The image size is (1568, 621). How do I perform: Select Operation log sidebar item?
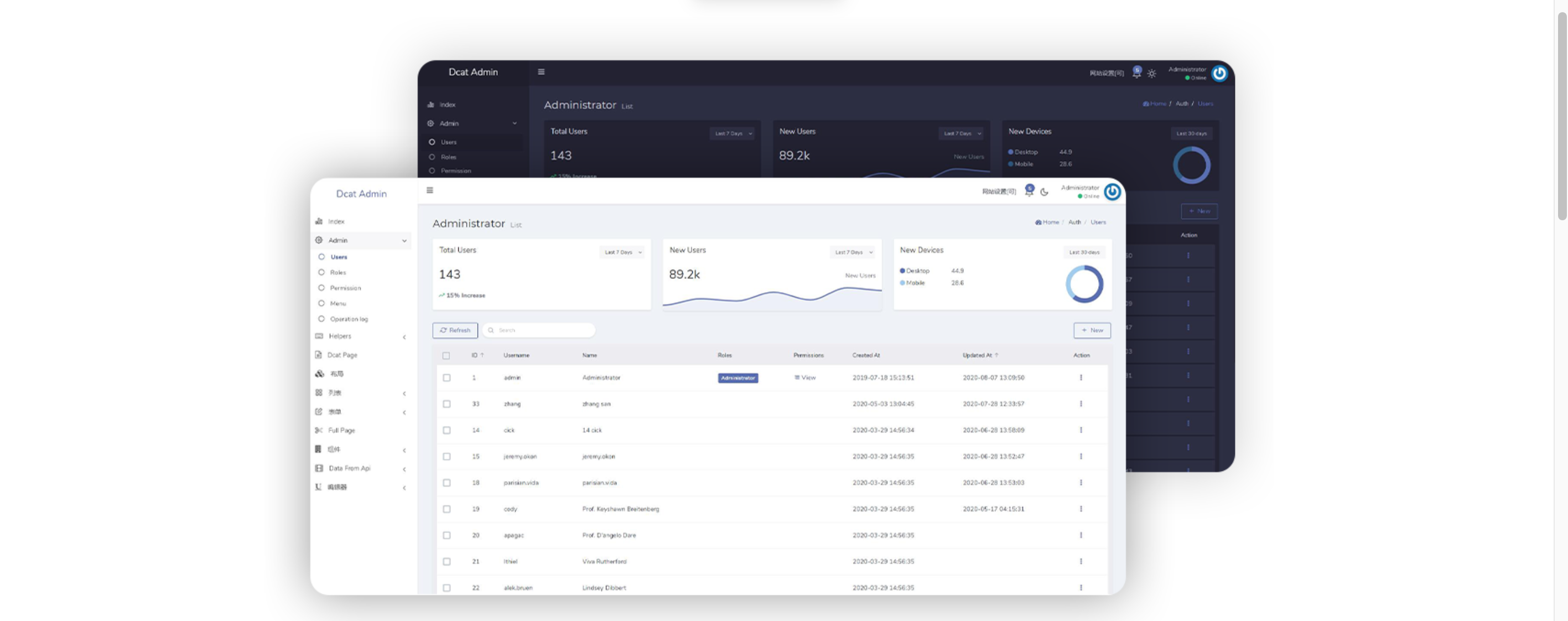(x=349, y=319)
